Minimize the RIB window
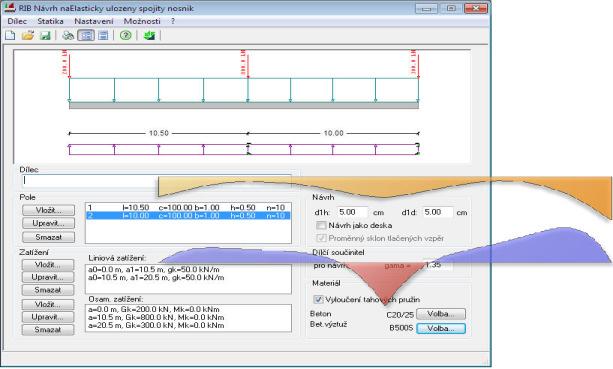The image size is (613, 369). [x=426, y=8]
